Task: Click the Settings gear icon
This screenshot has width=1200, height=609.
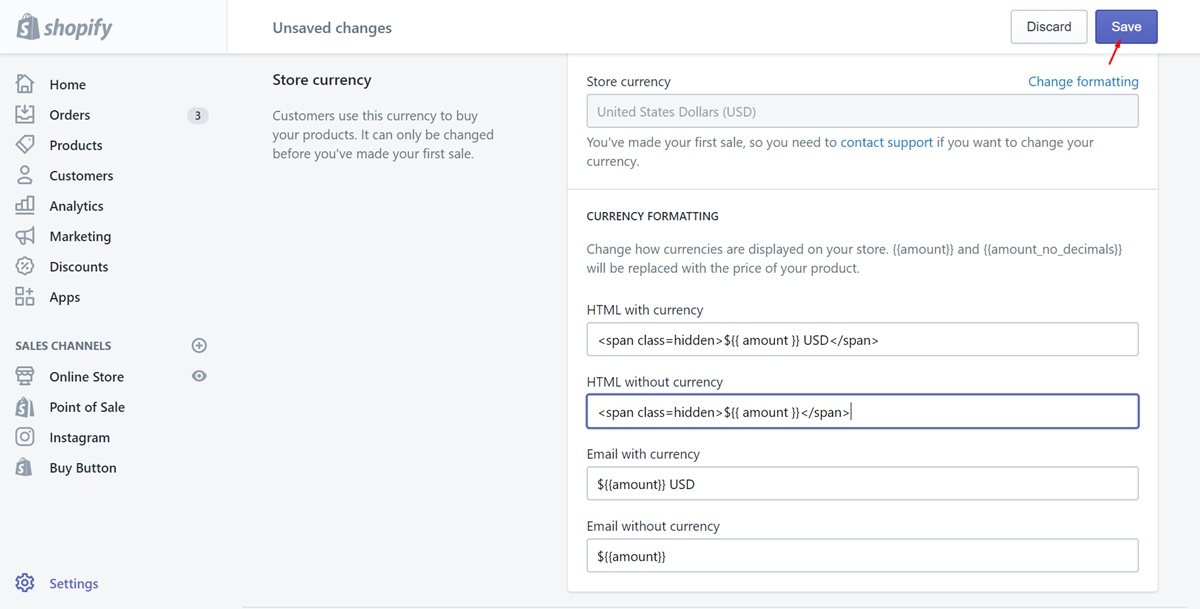Action: (x=25, y=583)
